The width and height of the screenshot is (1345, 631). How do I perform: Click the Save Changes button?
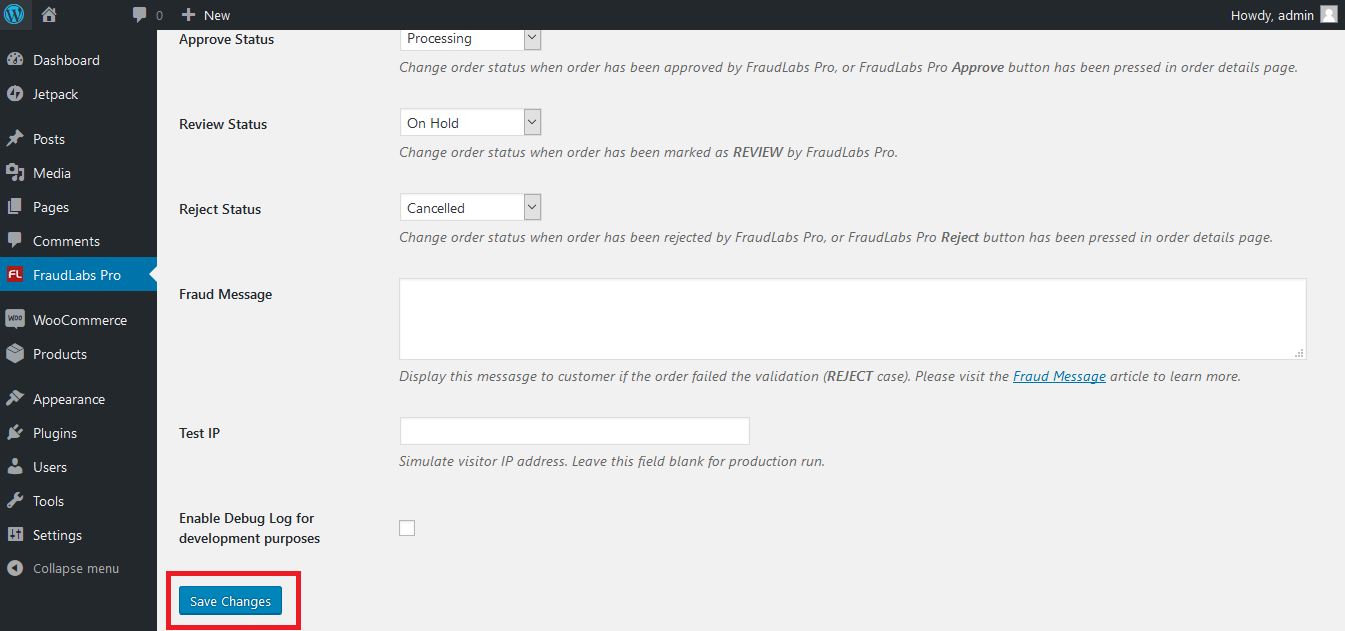pyautogui.click(x=231, y=601)
